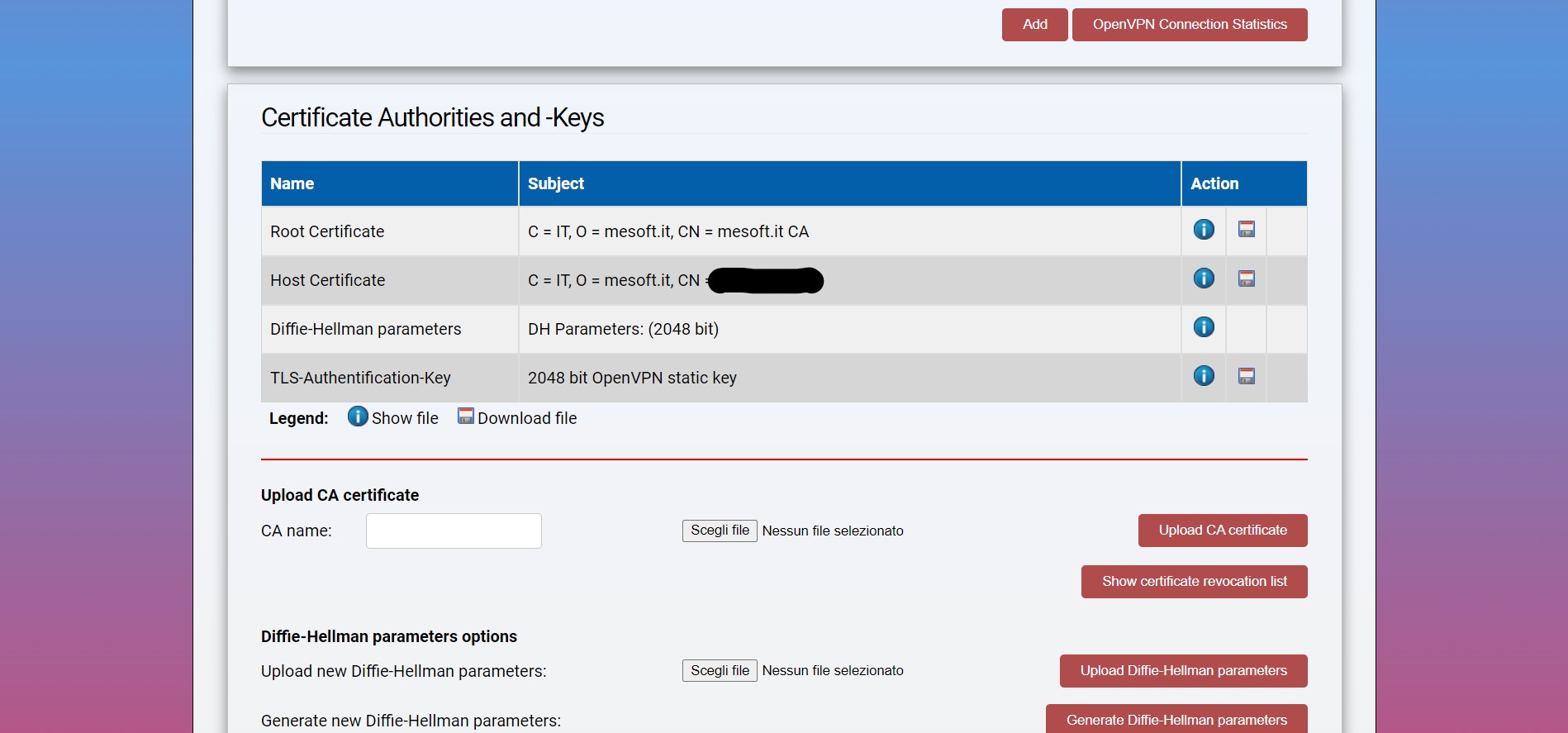Choose file for Diffie-Hellman parameters upload
The image size is (1568, 733).
(720, 670)
